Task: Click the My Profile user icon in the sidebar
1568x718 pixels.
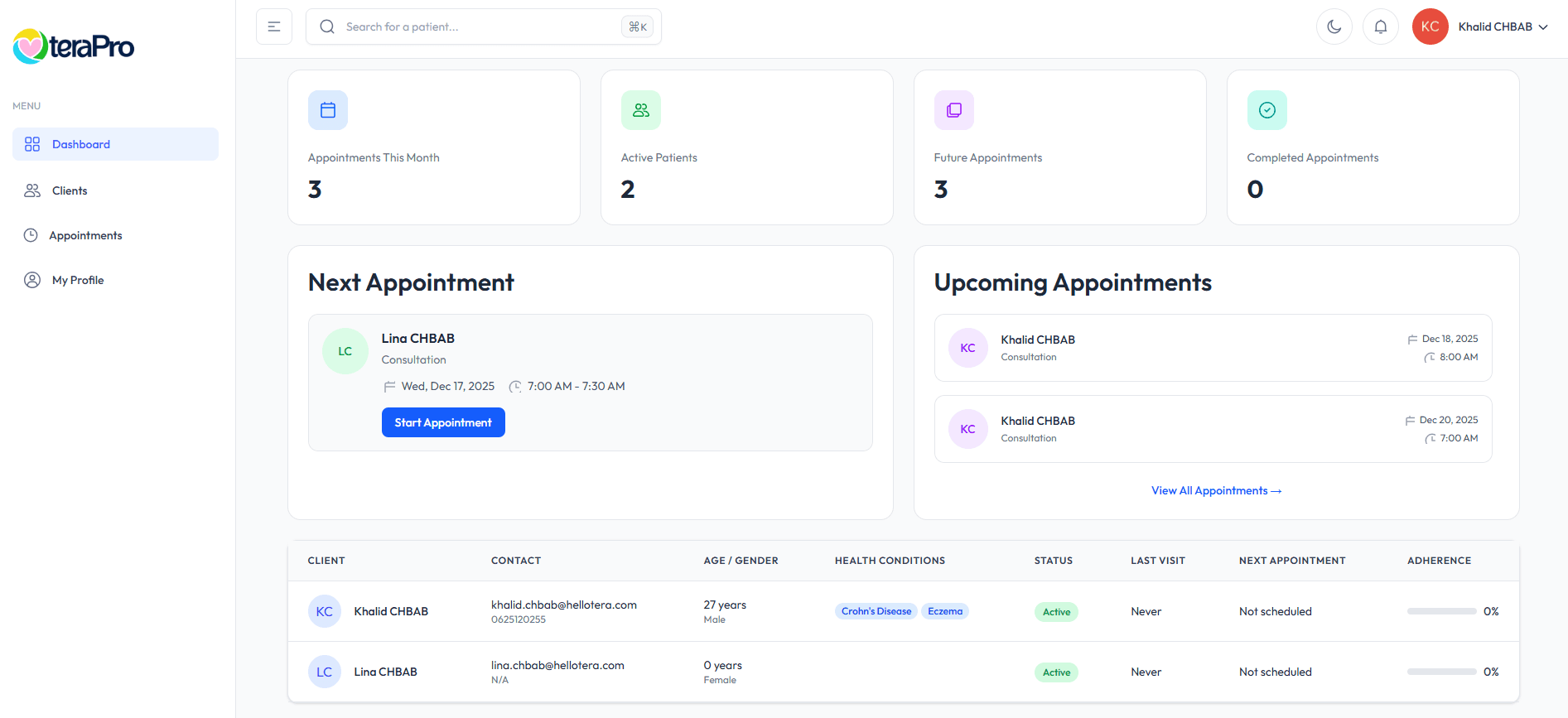Action: [x=32, y=280]
